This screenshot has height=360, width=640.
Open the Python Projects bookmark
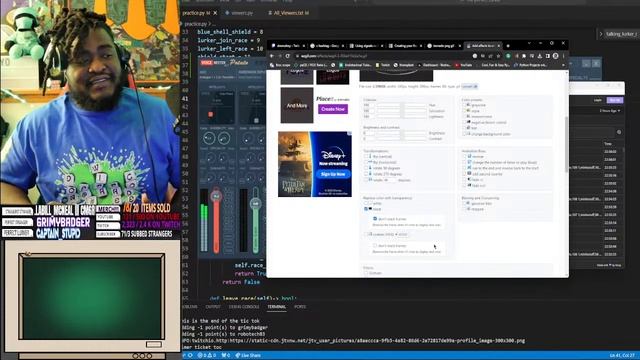(x=531, y=65)
